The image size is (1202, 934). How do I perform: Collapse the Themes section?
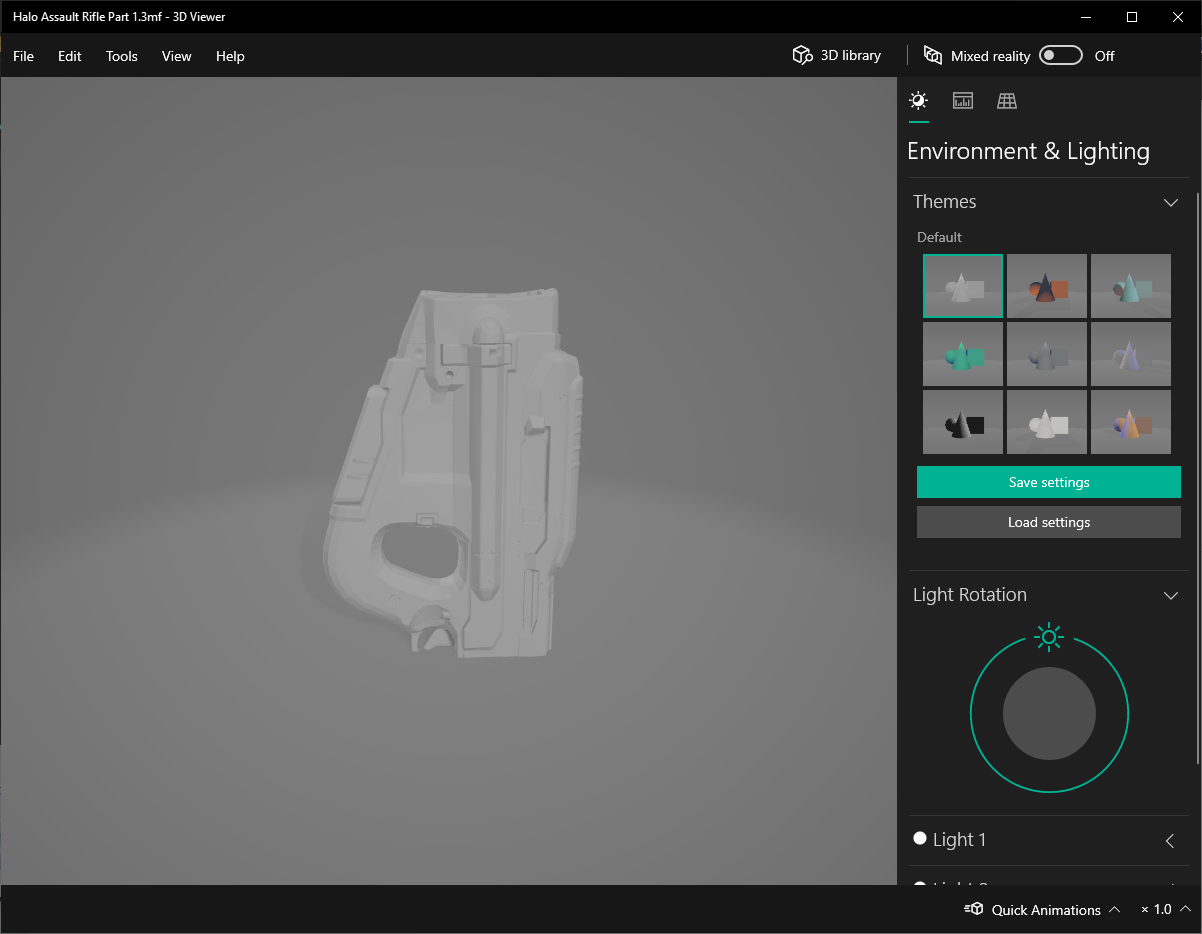(x=1171, y=202)
